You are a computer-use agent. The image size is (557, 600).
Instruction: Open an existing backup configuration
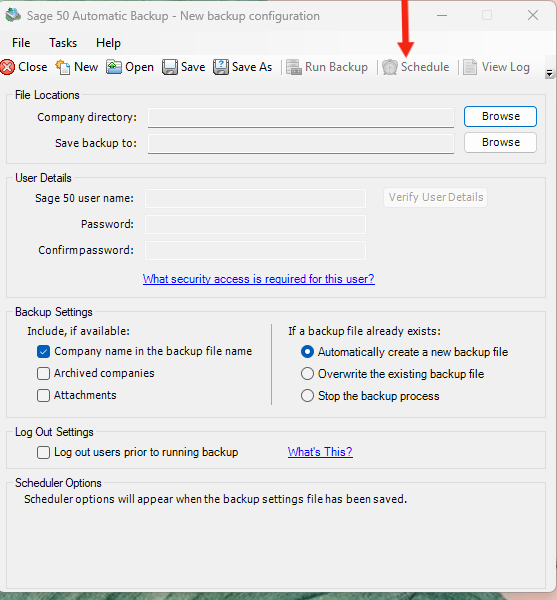click(x=130, y=67)
